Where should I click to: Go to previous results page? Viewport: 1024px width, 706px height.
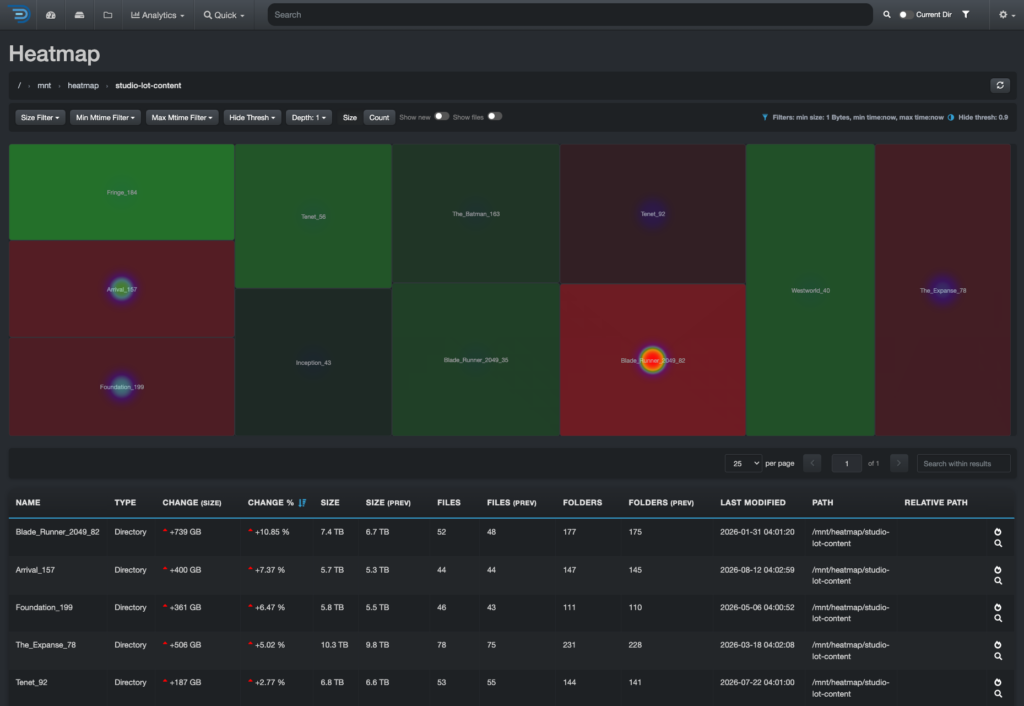tap(812, 464)
